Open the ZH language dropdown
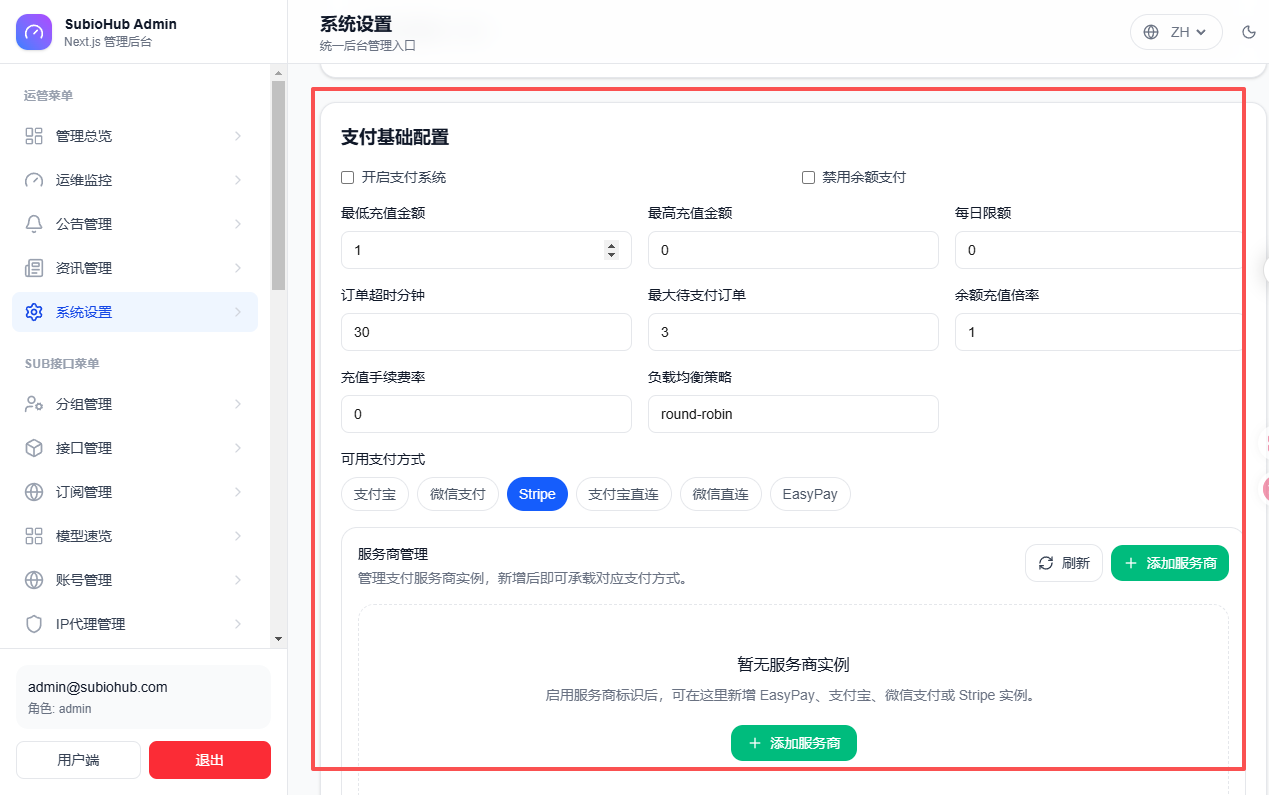This screenshot has width=1269, height=795. coord(1176,32)
